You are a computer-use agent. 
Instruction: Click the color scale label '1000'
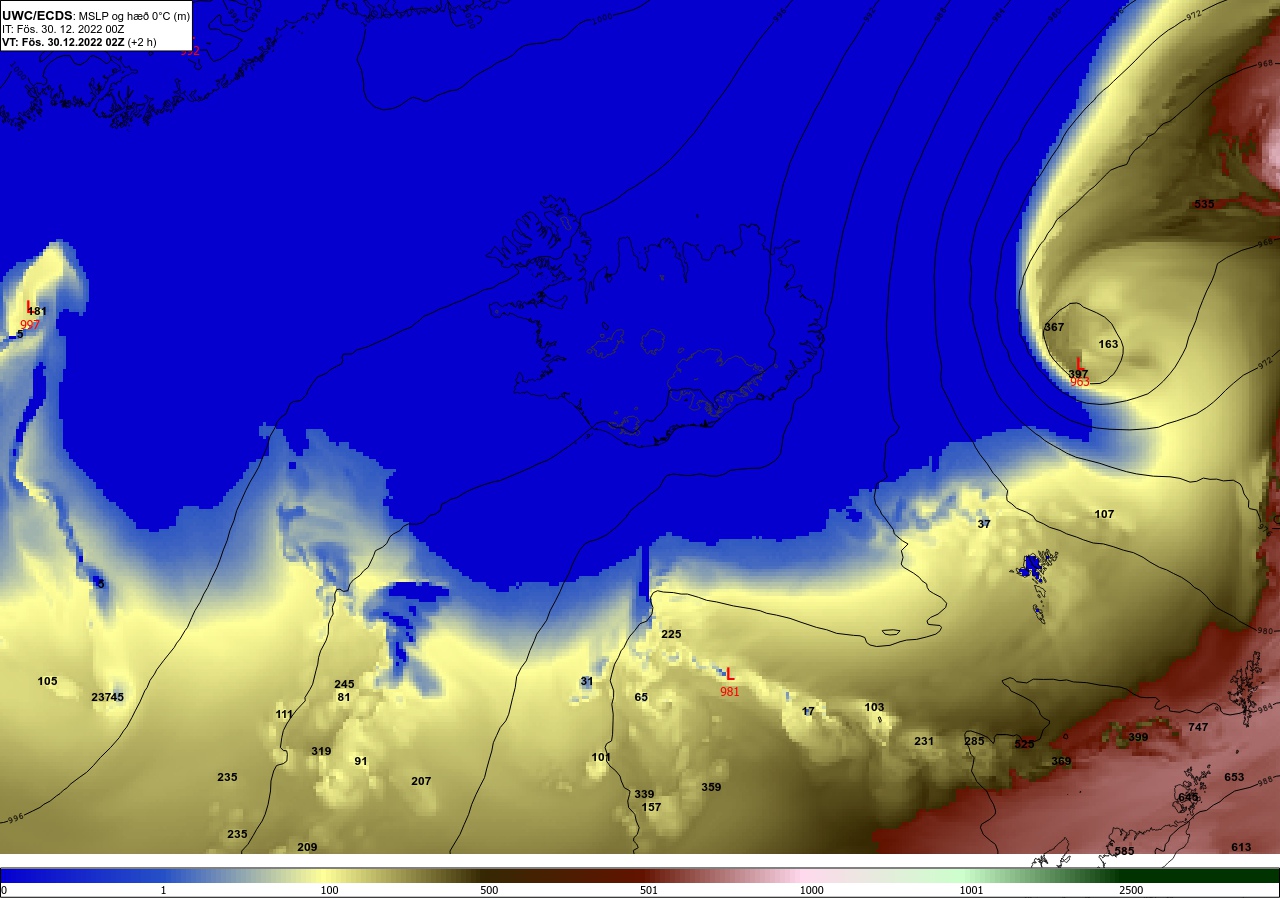[x=811, y=890]
